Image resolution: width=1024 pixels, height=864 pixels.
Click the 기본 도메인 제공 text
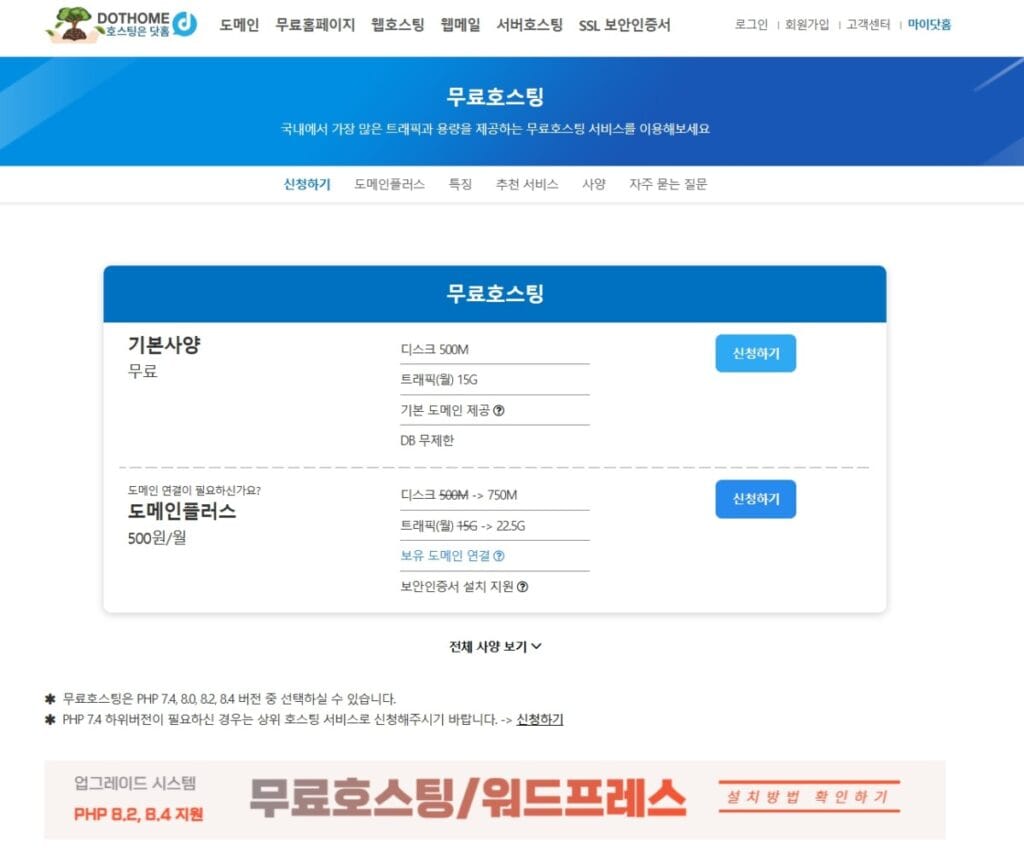[x=445, y=410]
